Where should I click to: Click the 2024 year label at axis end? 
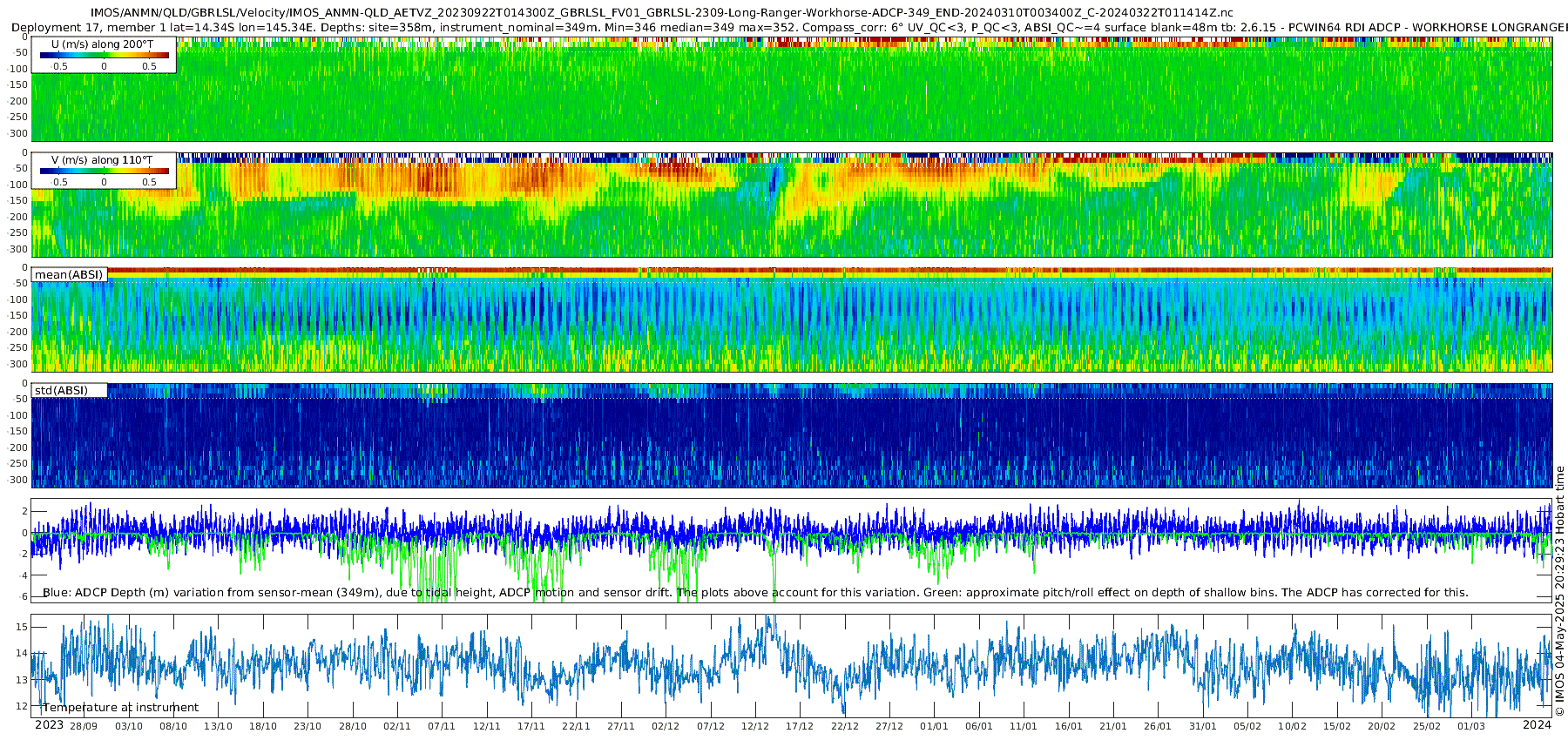click(x=1537, y=725)
